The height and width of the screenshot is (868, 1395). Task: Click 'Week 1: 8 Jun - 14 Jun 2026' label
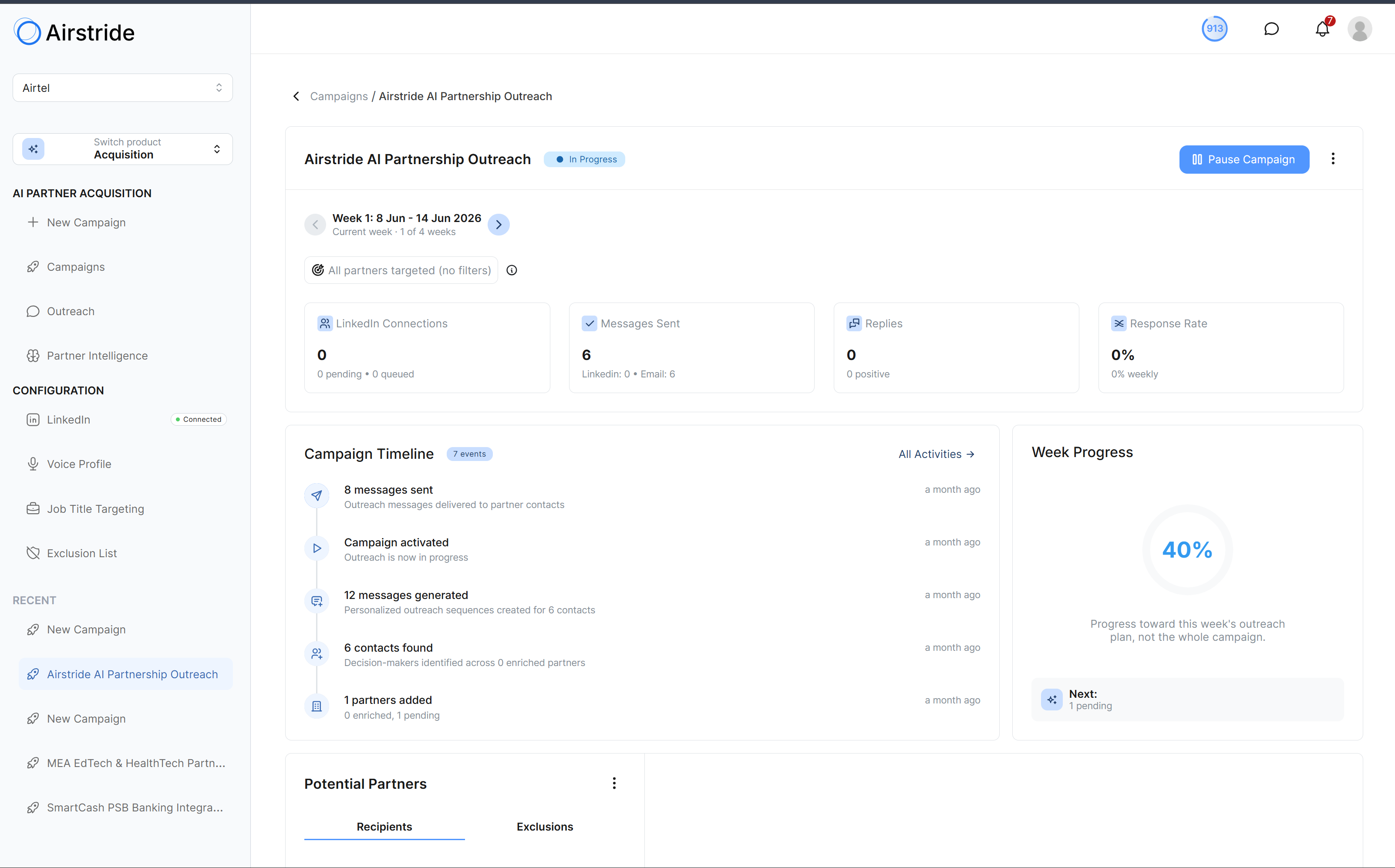point(407,218)
